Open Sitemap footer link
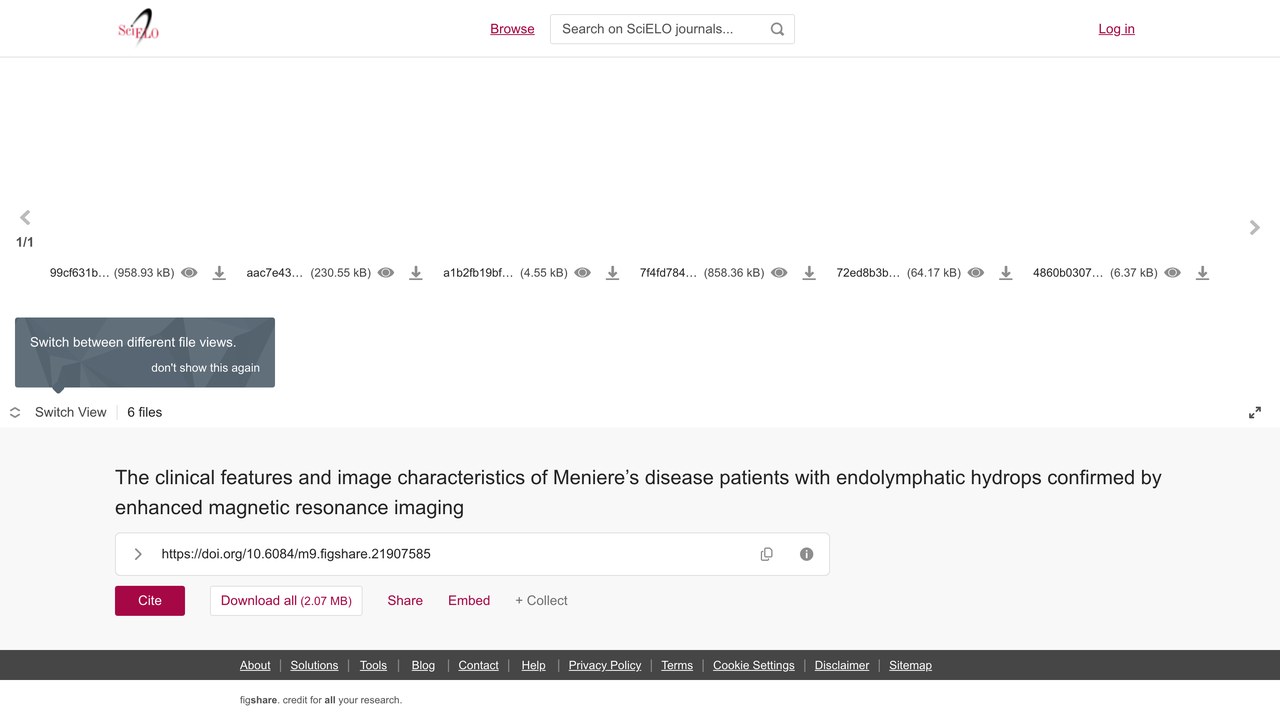 pos(910,665)
